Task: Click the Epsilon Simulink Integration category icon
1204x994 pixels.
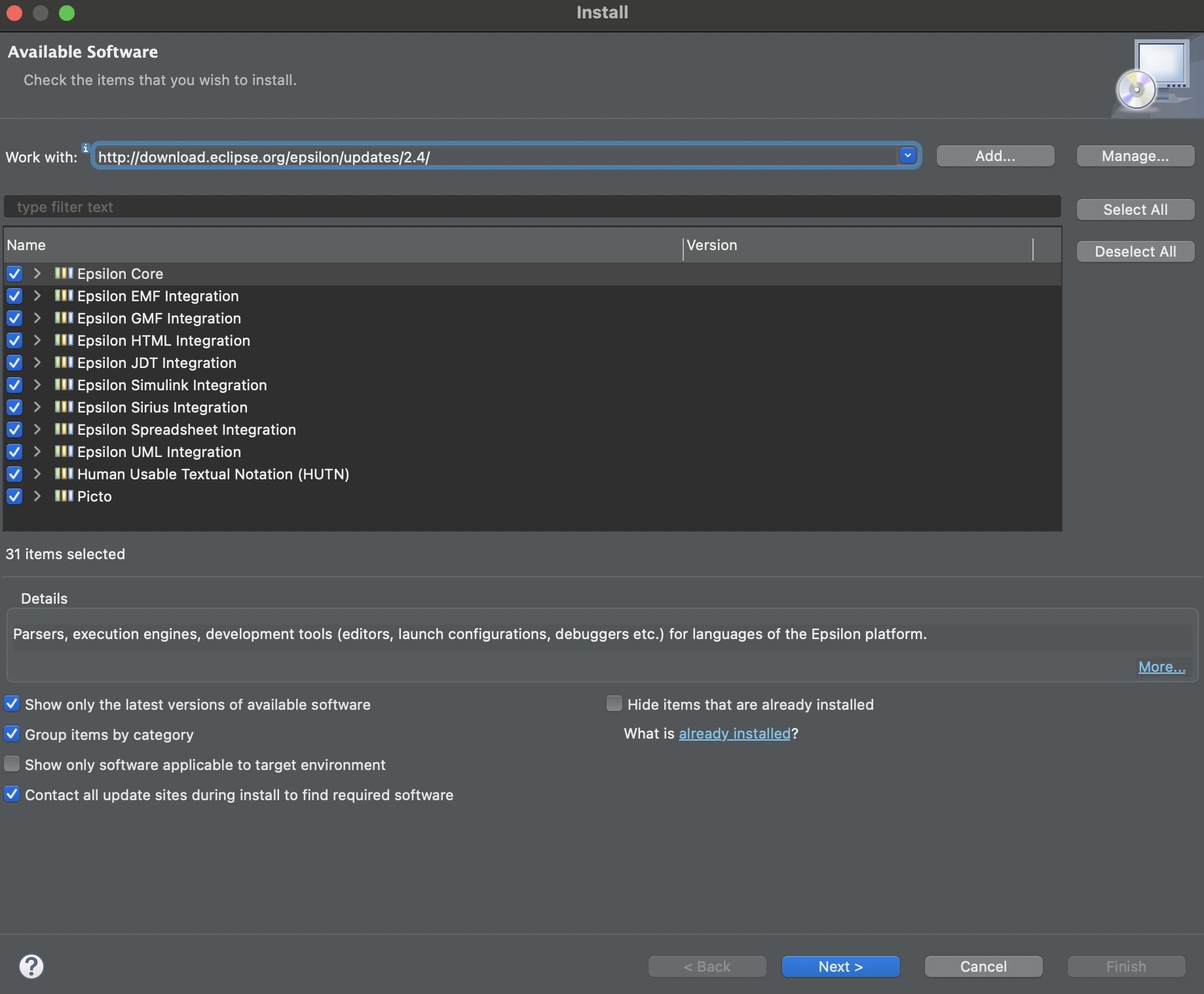Action: tap(64, 384)
